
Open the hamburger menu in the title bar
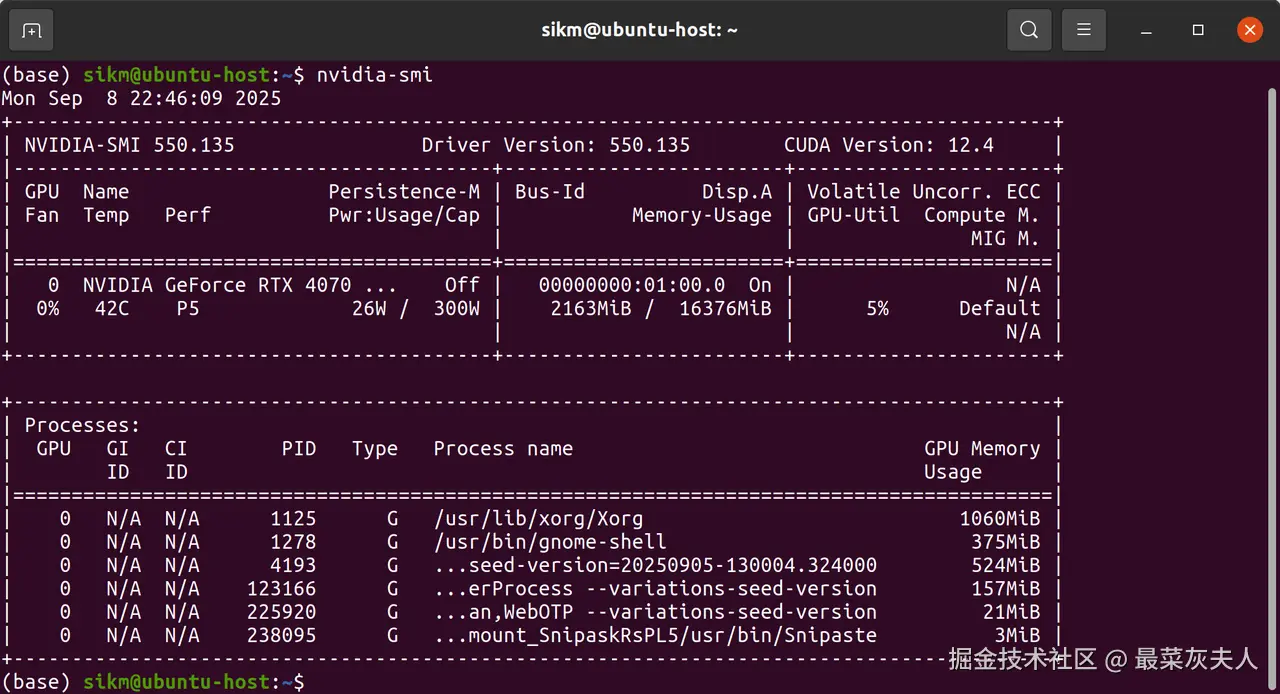point(1083,30)
